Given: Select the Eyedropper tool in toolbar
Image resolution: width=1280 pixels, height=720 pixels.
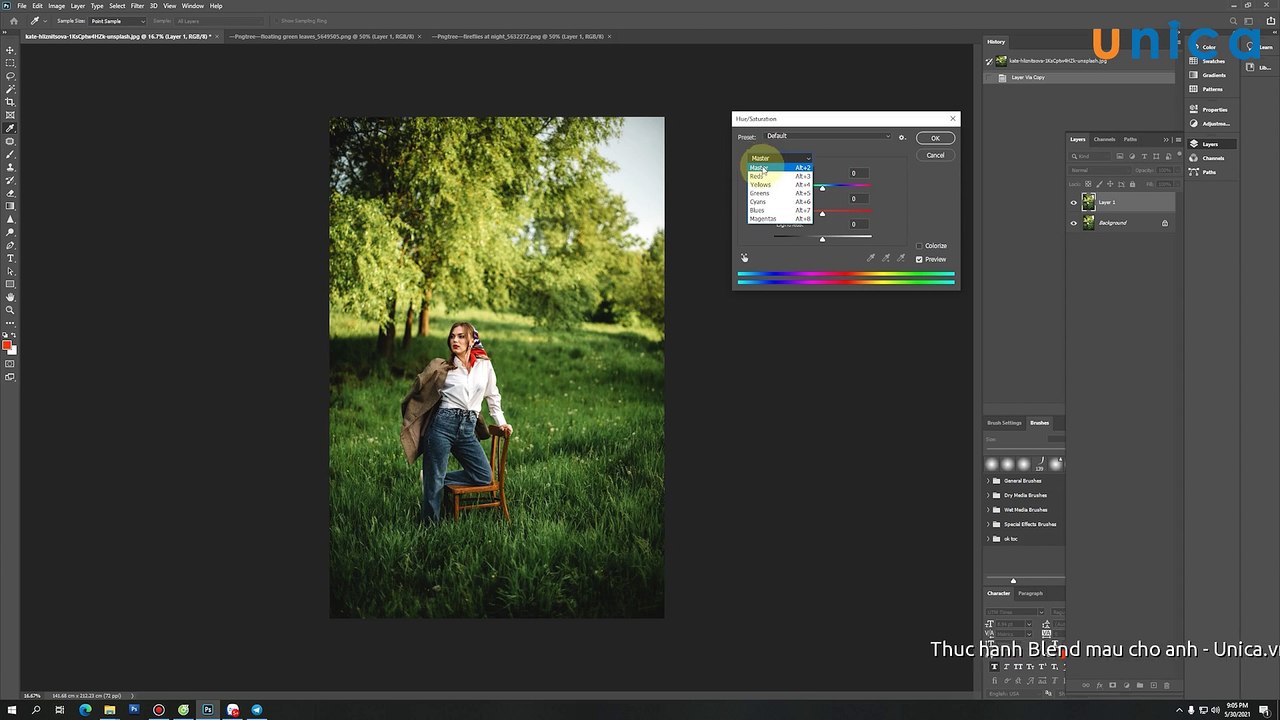Looking at the screenshot, I should (11, 128).
